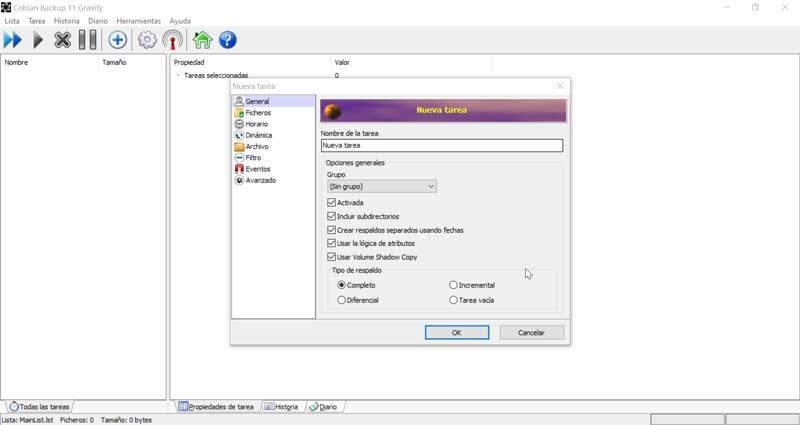Click the antenna remote client icon
This screenshot has height=425, width=800.
coord(172,40)
